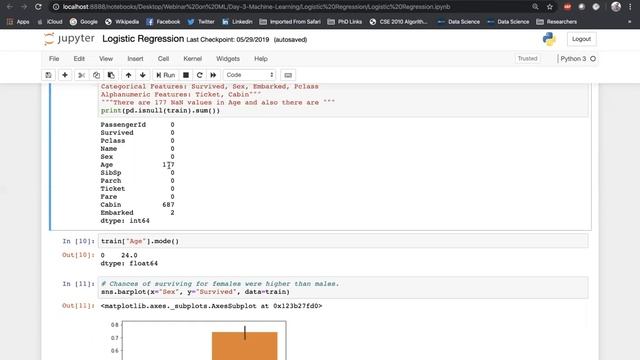Viewport: 640px width, 360px height.
Task: Click the Jupyter logo
Action: 69,39
